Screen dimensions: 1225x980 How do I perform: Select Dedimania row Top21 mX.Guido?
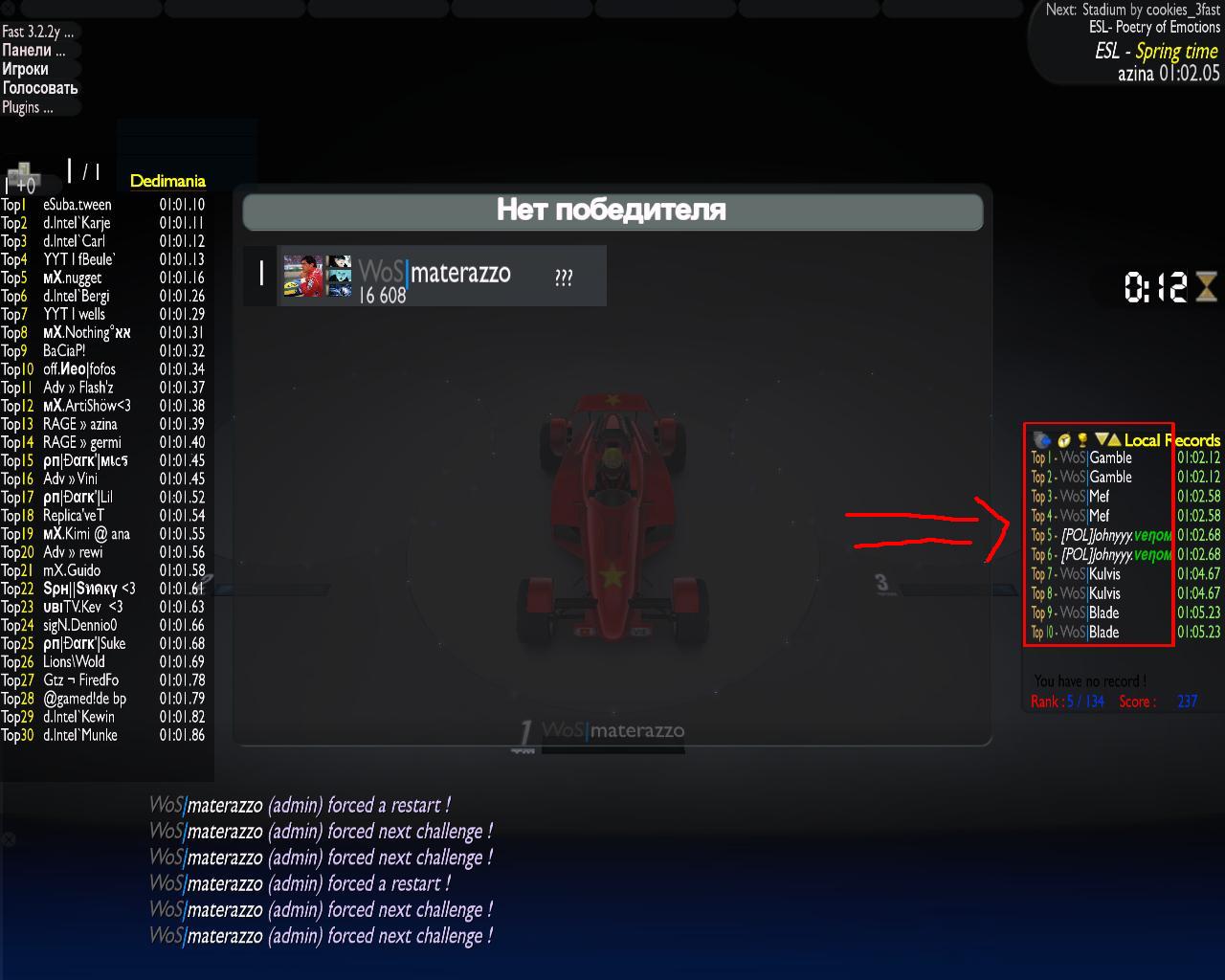[x=103, y=570]
